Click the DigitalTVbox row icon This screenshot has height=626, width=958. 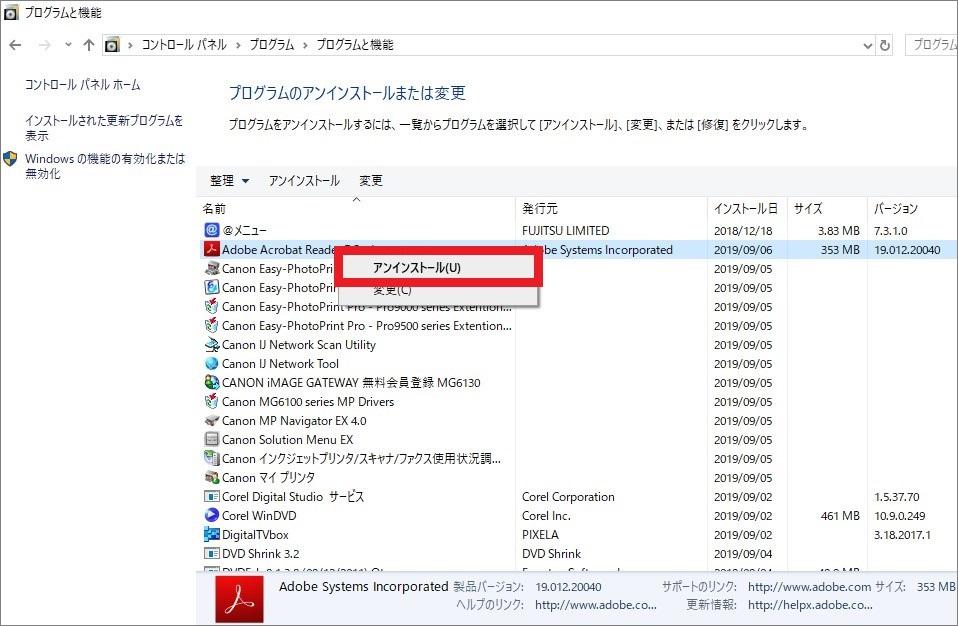(211, 534)
